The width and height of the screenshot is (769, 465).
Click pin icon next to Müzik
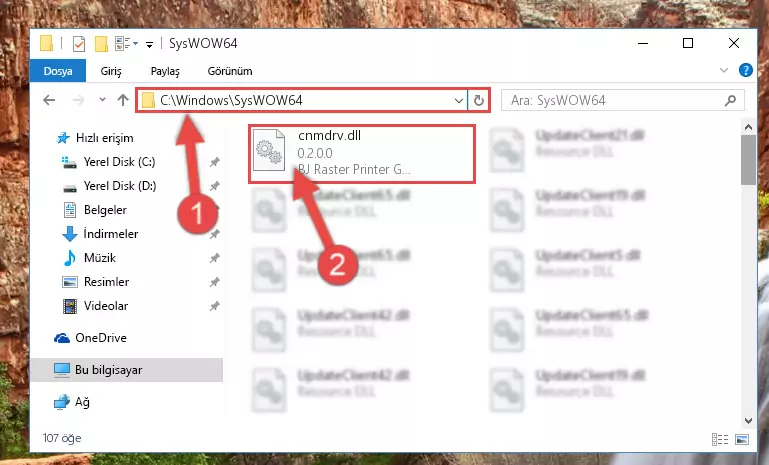coord(215,258)
